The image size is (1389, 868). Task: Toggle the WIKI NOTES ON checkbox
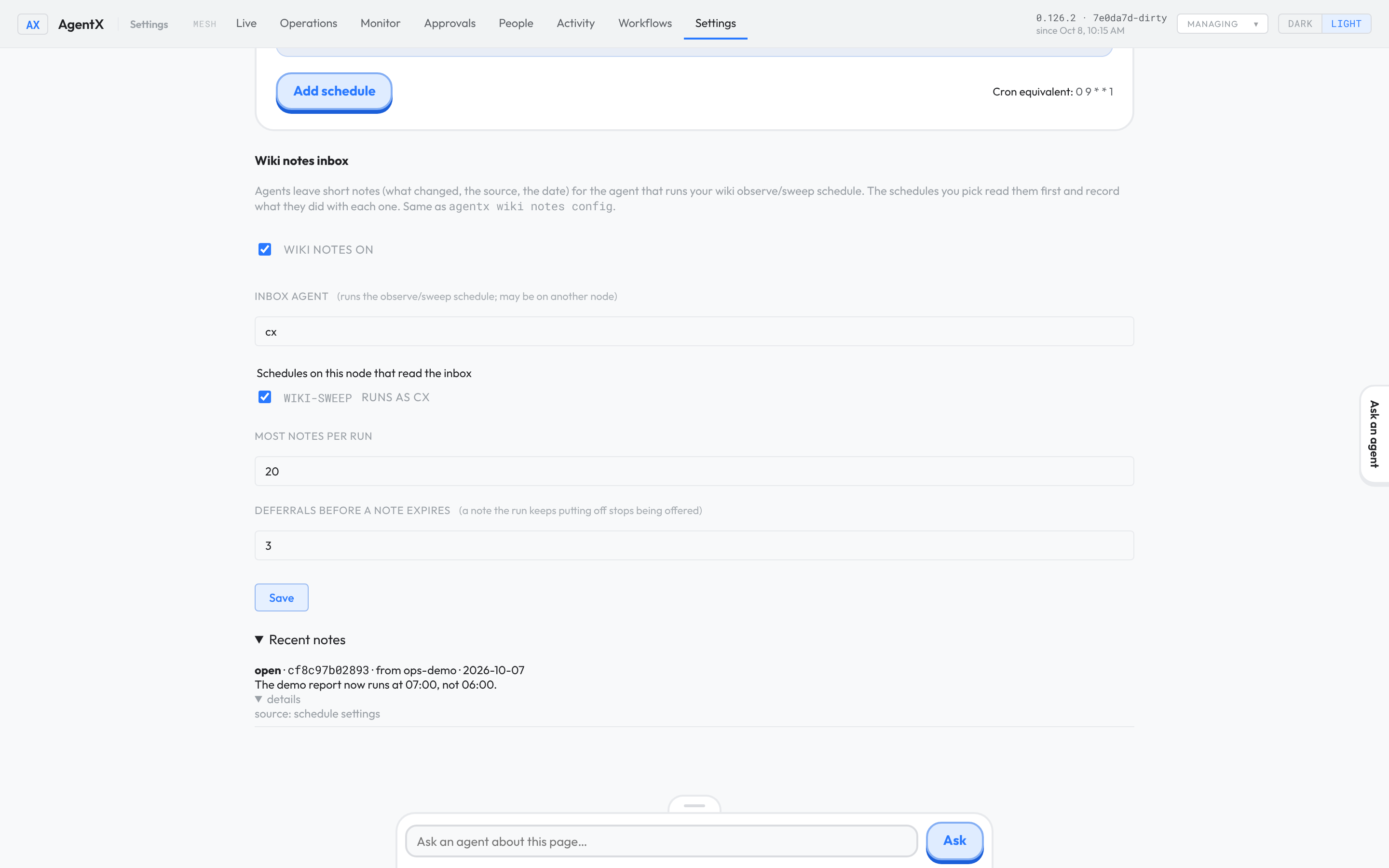[x=265, y=249]
